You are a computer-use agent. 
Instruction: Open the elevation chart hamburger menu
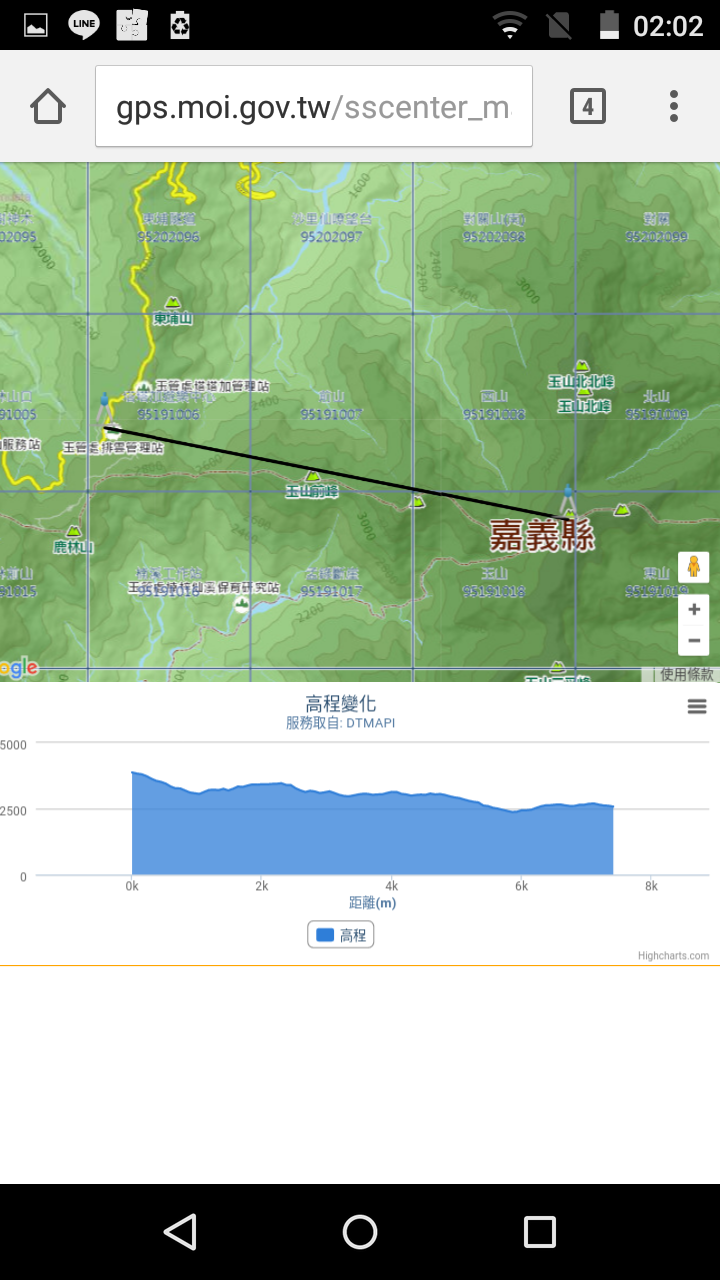click(x=697, y=706)
